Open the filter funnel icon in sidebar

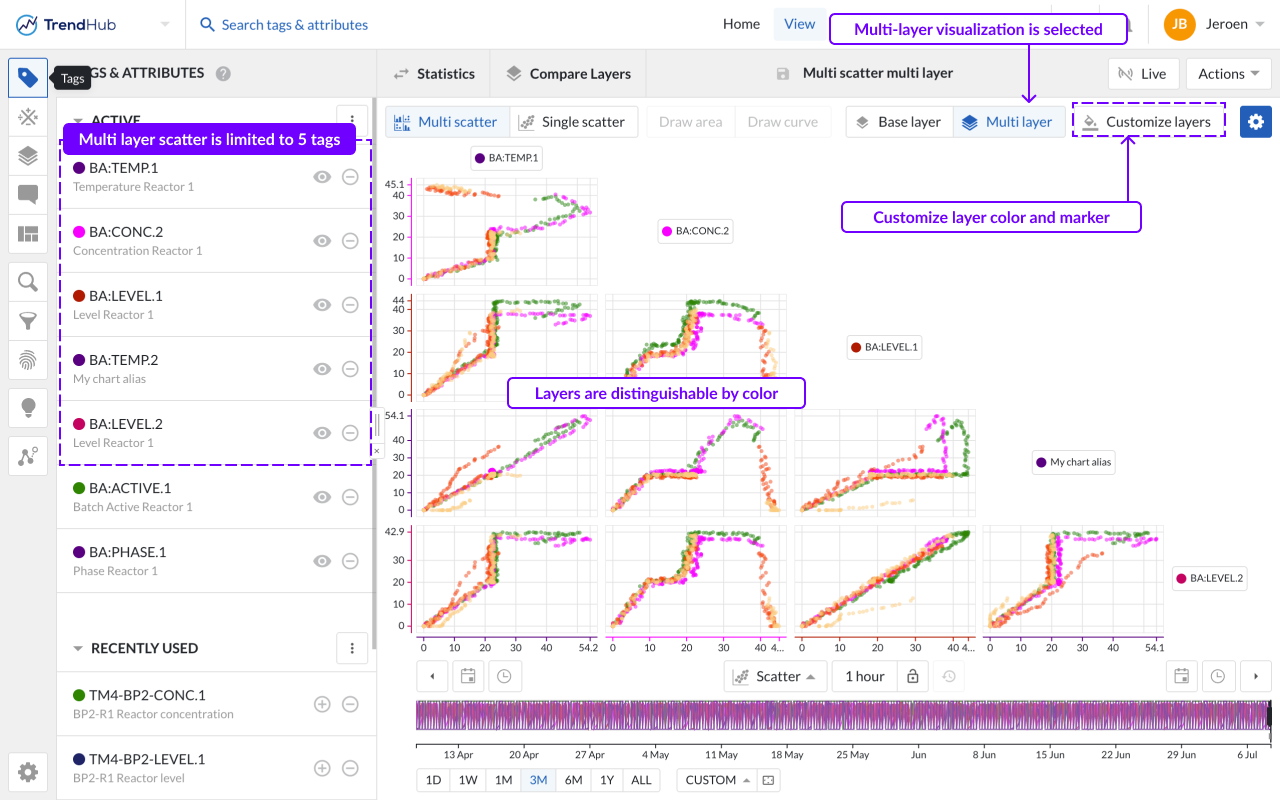(28, 321)
